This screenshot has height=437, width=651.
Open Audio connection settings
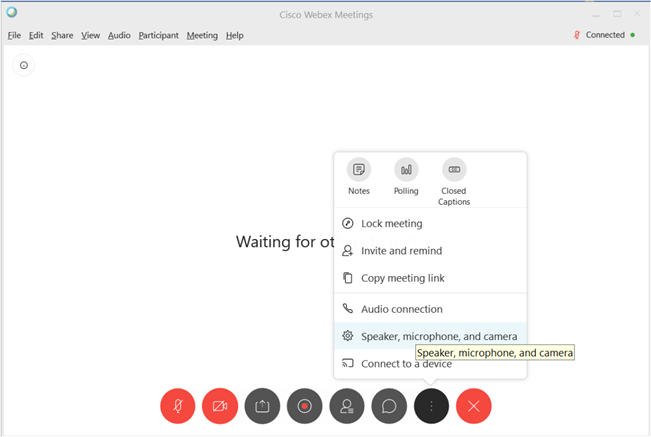click(401, 309)
